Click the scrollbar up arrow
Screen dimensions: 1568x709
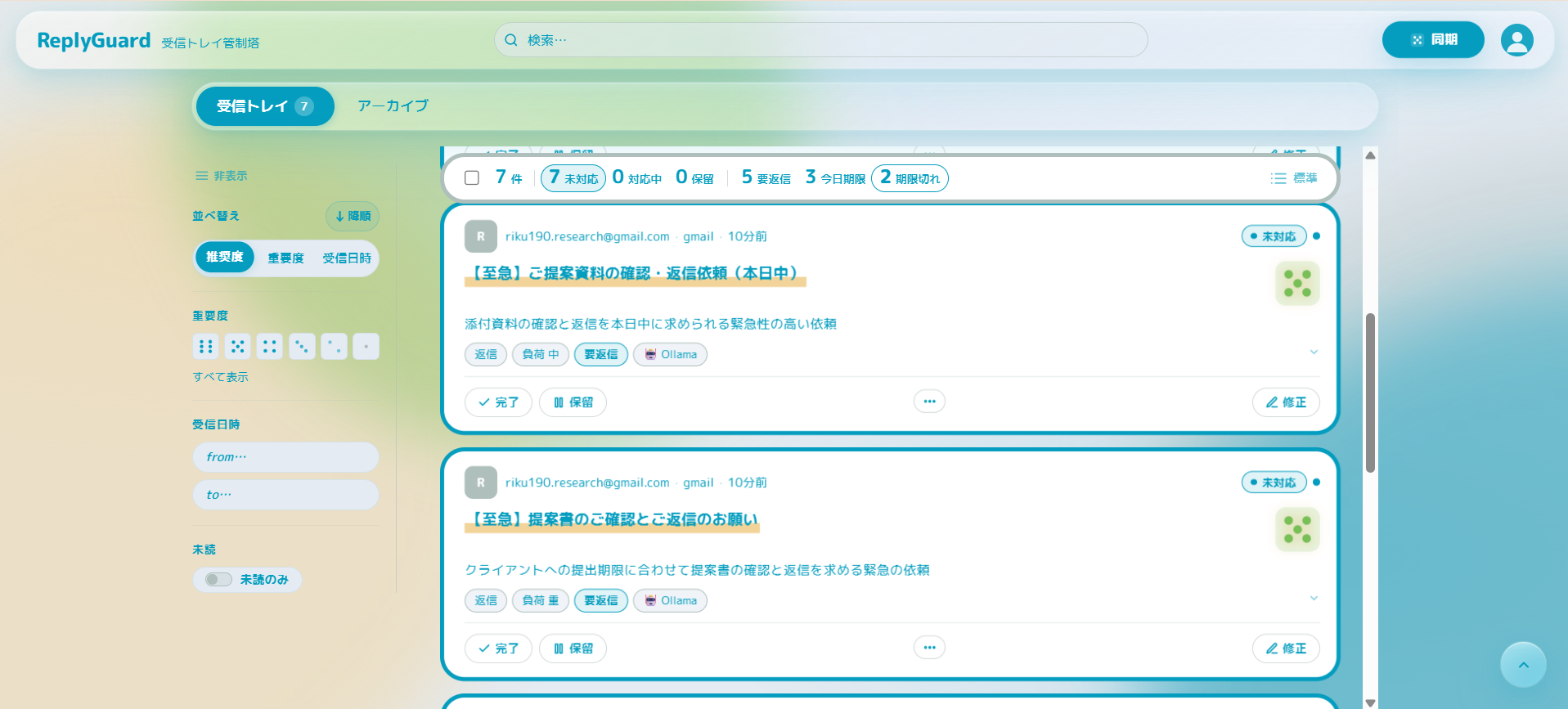[x=1370, y=155]
